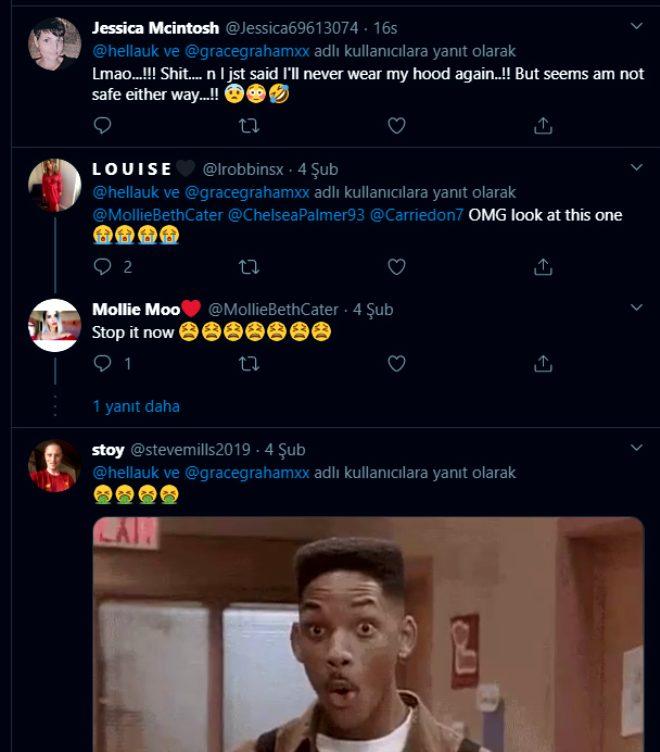The width and height of the screenshot is (660, 752).
Task: Open the chevron menu on LOUISE's tweet
Action: coord(636,167)
